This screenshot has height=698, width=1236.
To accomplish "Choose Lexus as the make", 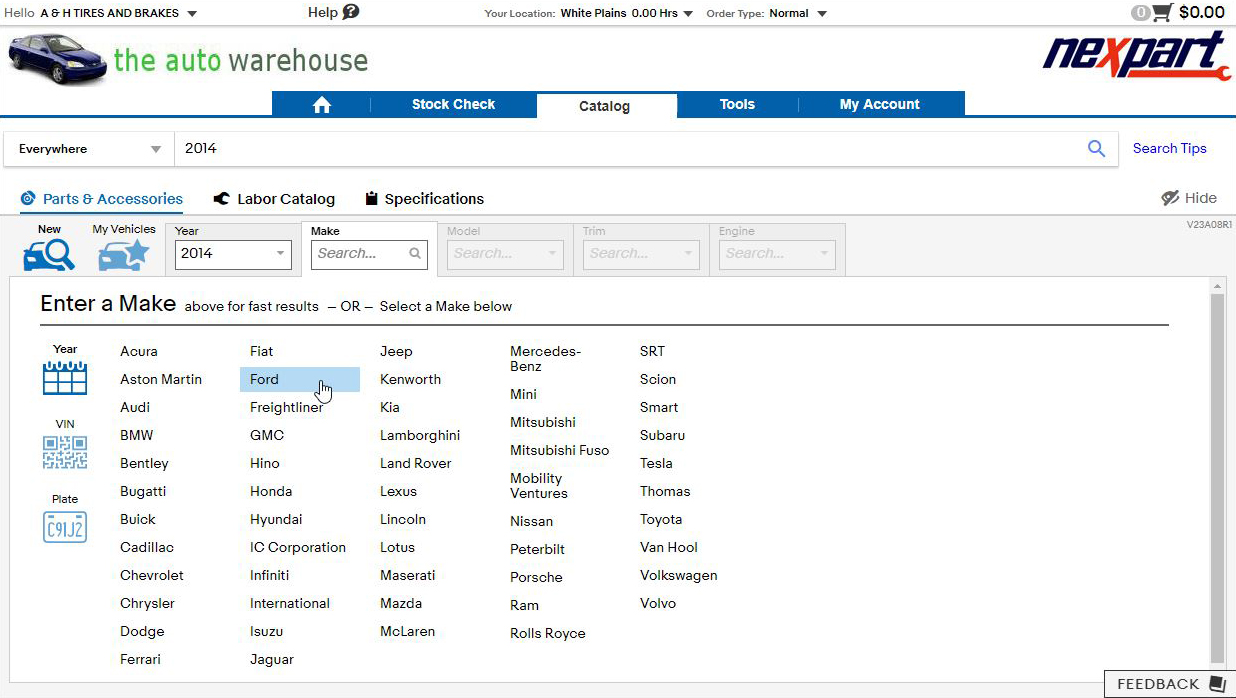I will [x=398, y=491].
